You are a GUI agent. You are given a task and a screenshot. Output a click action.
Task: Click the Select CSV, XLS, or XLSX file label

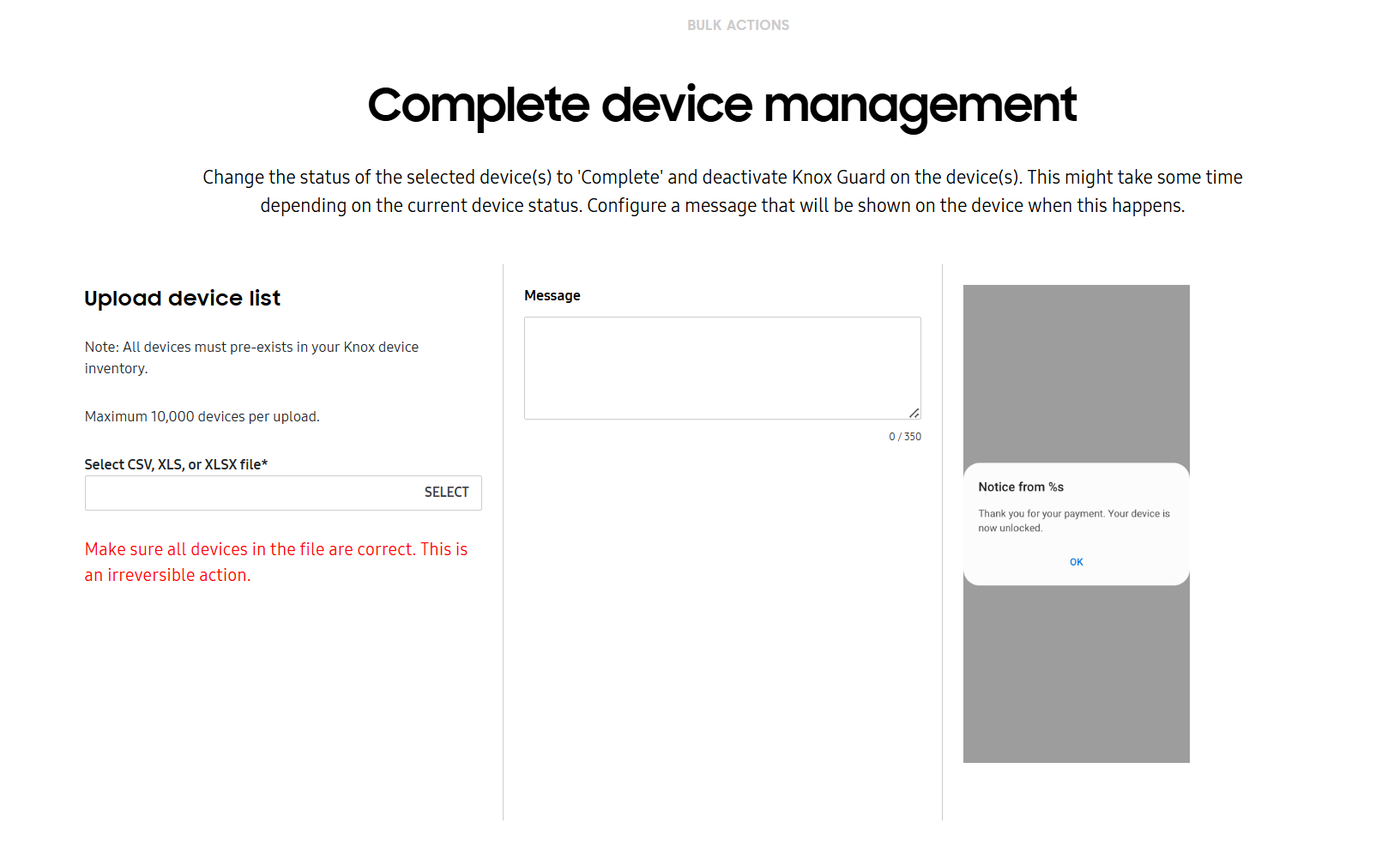pyautogui.click(x=175, y=464)
